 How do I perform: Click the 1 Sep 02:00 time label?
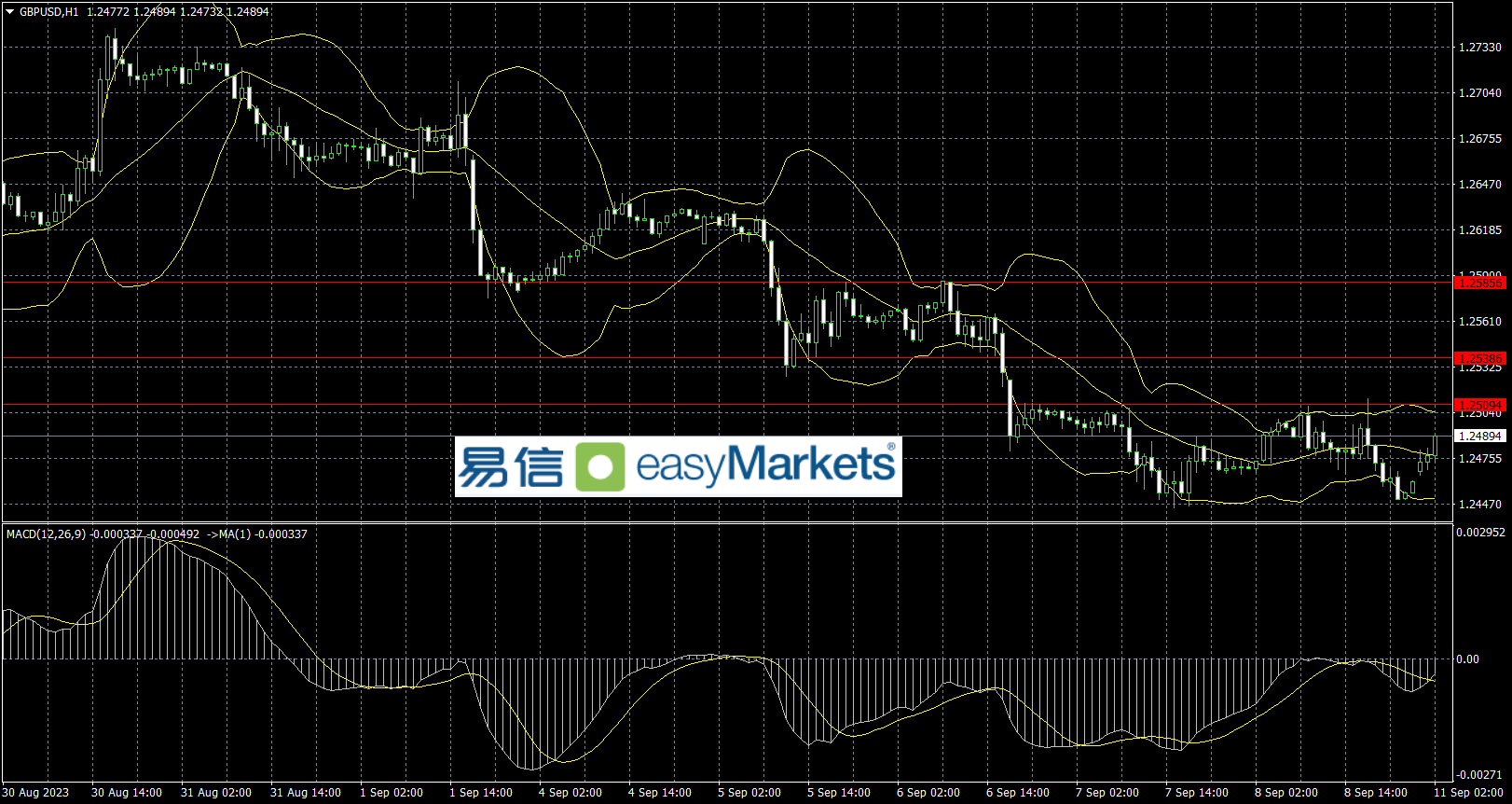(392, 793)
